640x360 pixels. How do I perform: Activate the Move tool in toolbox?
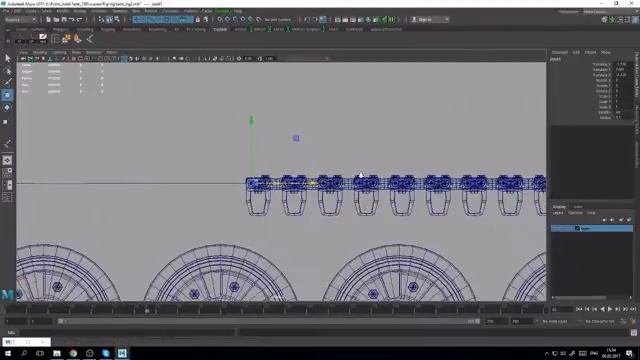coord(7,95)
